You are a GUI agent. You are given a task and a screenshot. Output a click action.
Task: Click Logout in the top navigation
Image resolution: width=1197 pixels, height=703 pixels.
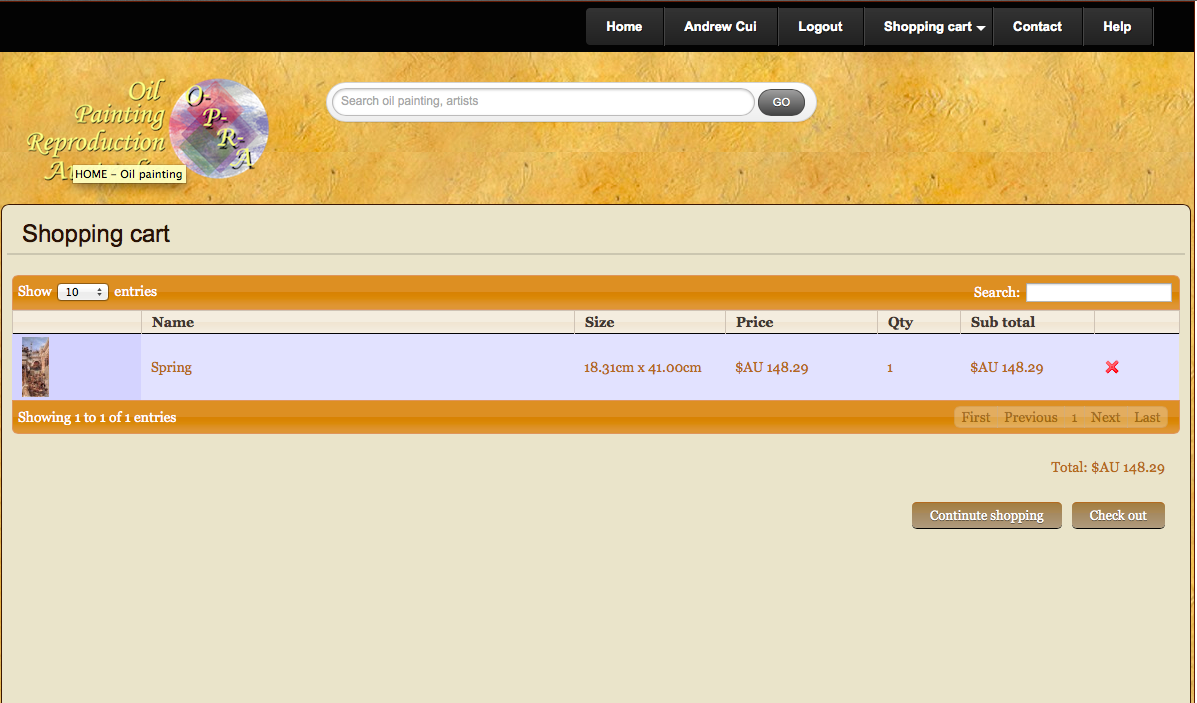coord(820,27)
